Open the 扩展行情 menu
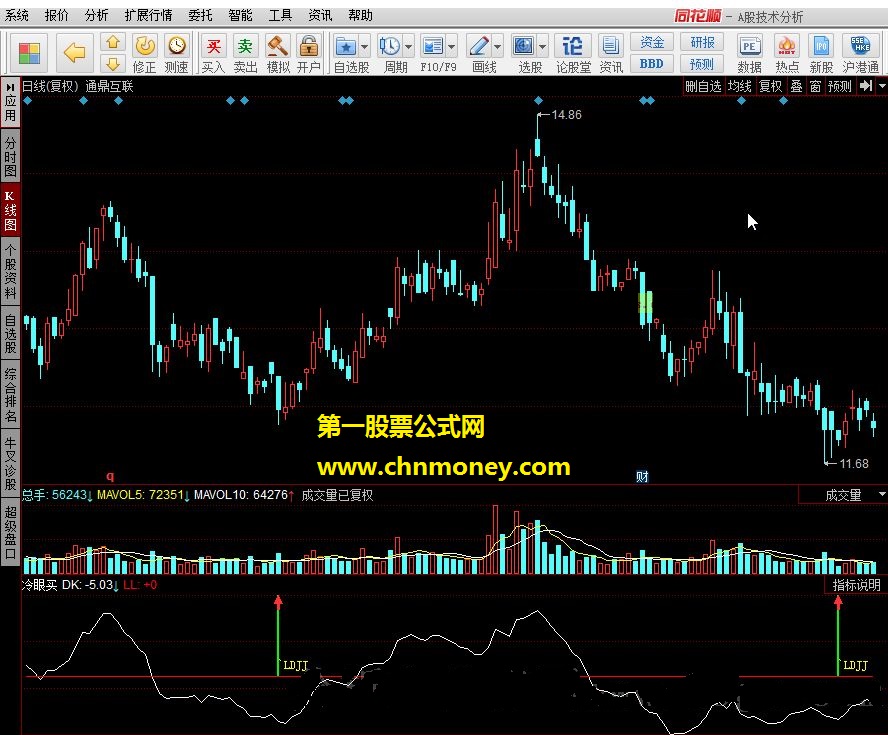Viewport: 888px width, 735px height. pyautogui.click(x=148, y=15)
